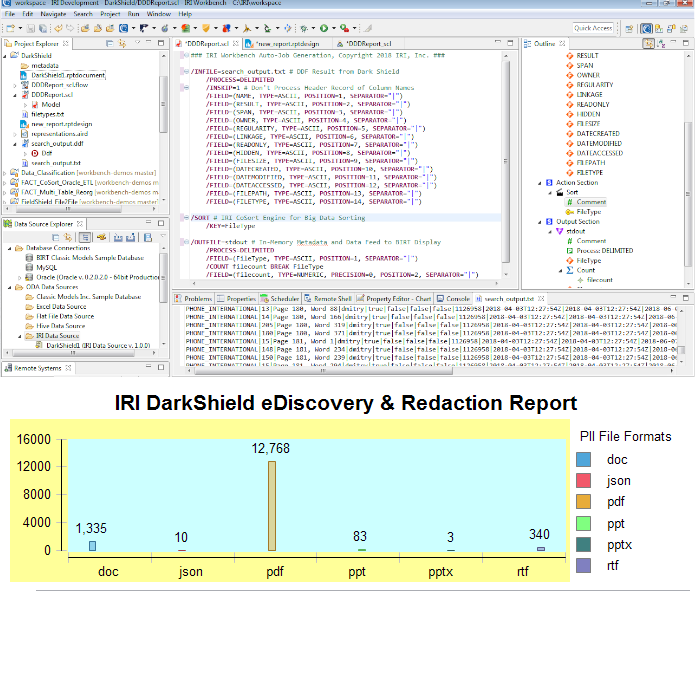Image resolution: width=695 pixels, height=695 pixels.
Task: Switch to new_report.rptdesign editor tab
Action: pyautogui.click(x=287, y=43)
